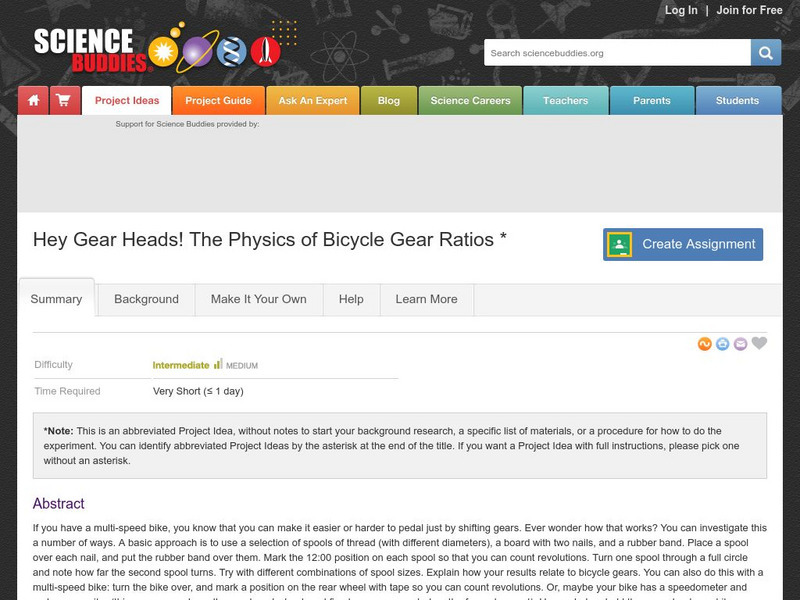
Task: Open the Project Guide menu
Action: (x=218, y=101)
